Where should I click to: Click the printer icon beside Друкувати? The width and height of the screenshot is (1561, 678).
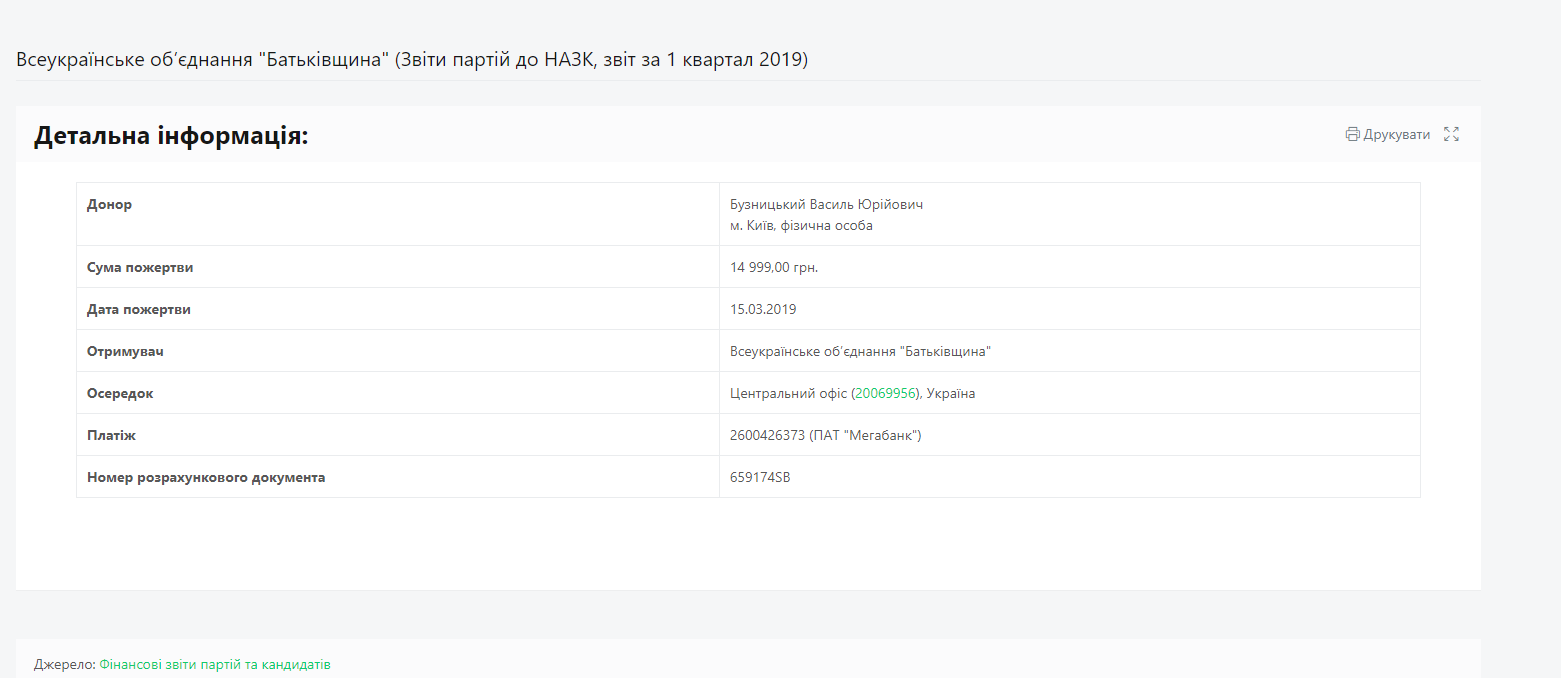point(1352,134)
